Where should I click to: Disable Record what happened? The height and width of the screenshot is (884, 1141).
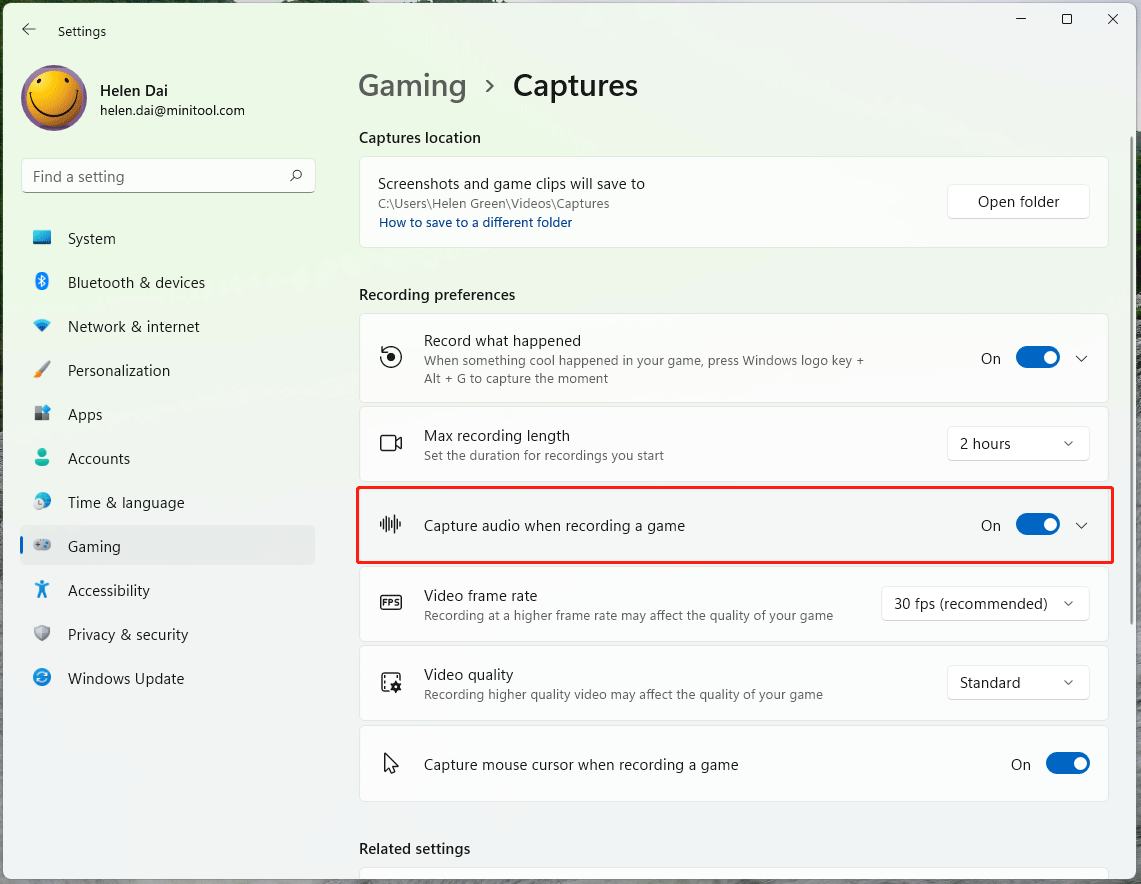1038,357
